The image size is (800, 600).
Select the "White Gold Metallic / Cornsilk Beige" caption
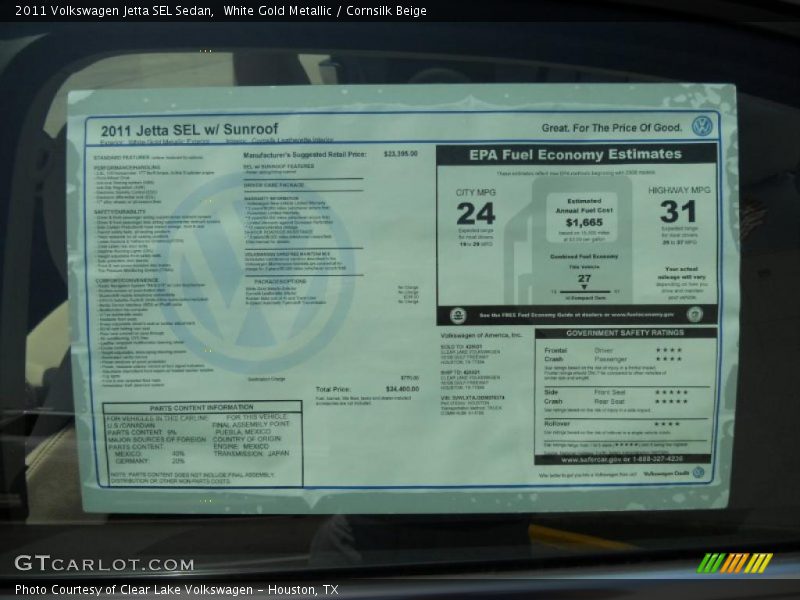(x=325, y=11)
